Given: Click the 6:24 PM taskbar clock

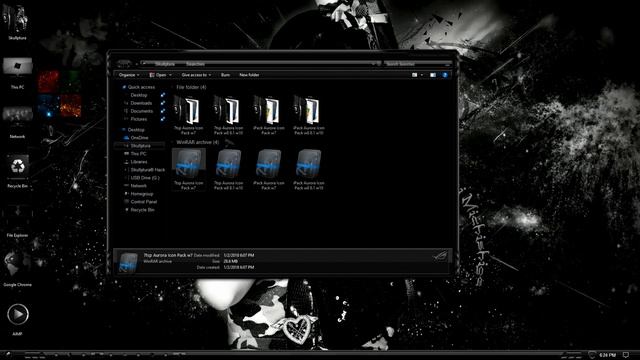Looking at the screenshot, I should pyautogui.click(x=607, y=355).
